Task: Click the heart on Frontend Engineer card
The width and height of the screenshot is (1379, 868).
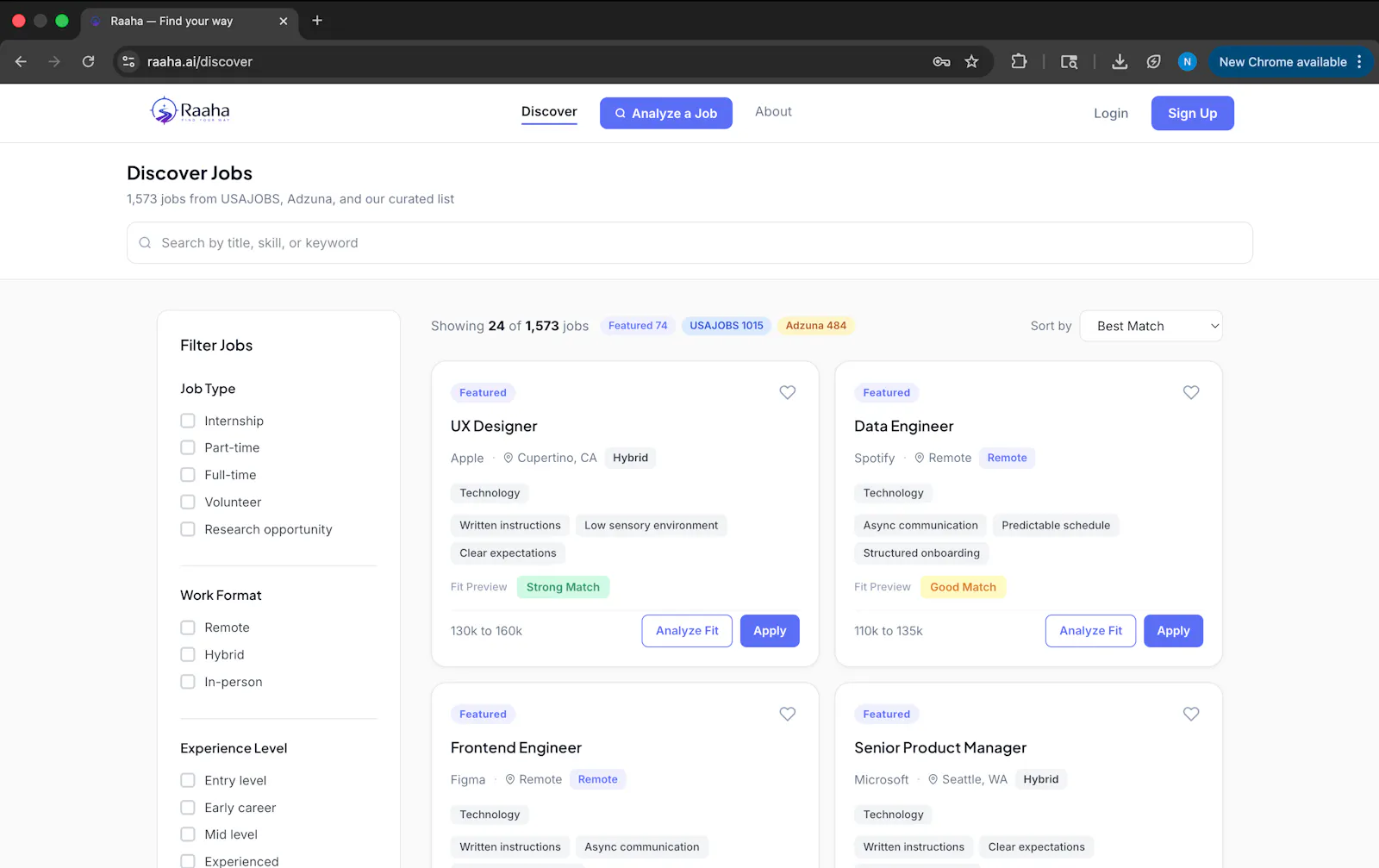Action: tap(787, 714)
